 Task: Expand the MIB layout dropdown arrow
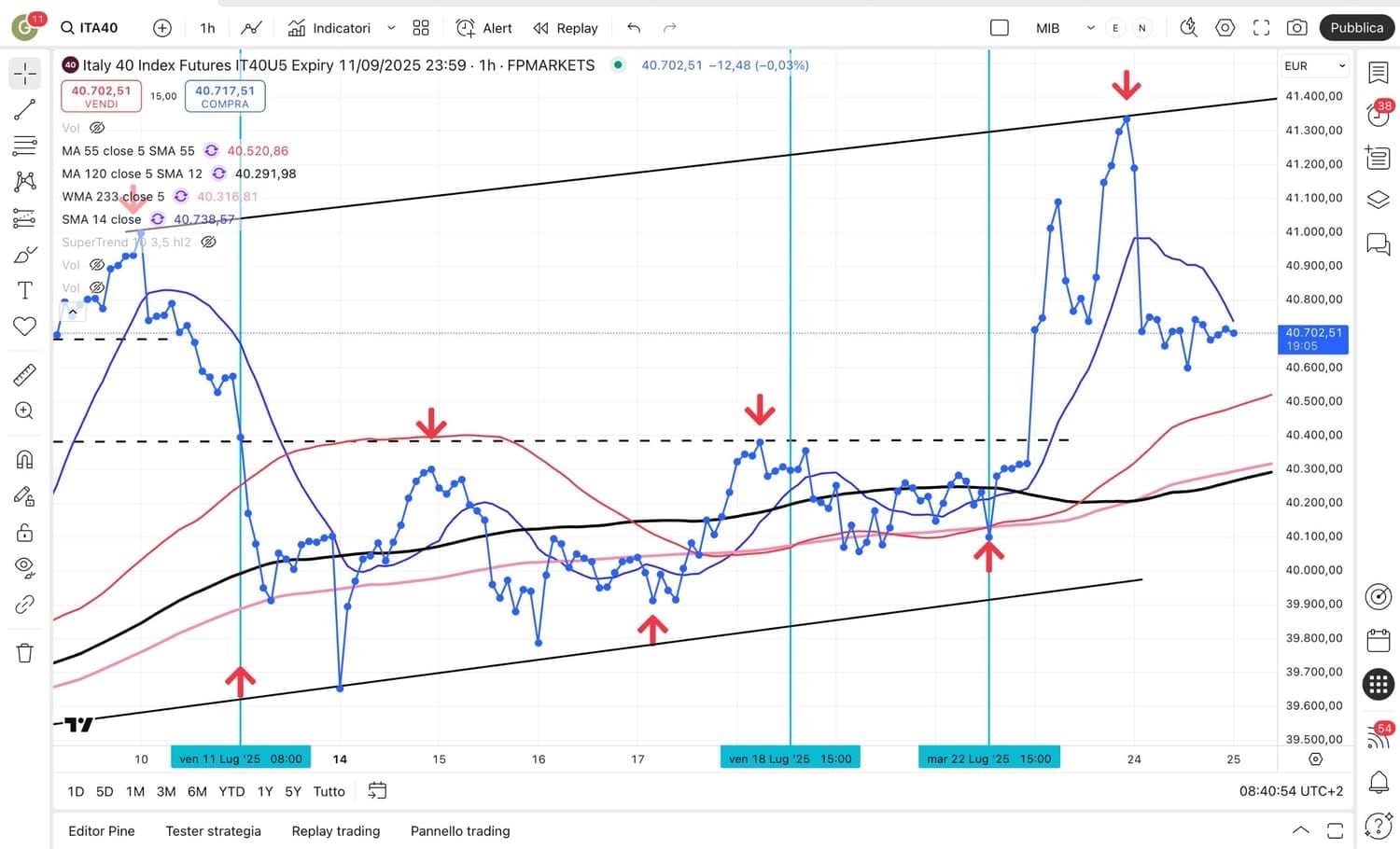tap(1090, 28)
